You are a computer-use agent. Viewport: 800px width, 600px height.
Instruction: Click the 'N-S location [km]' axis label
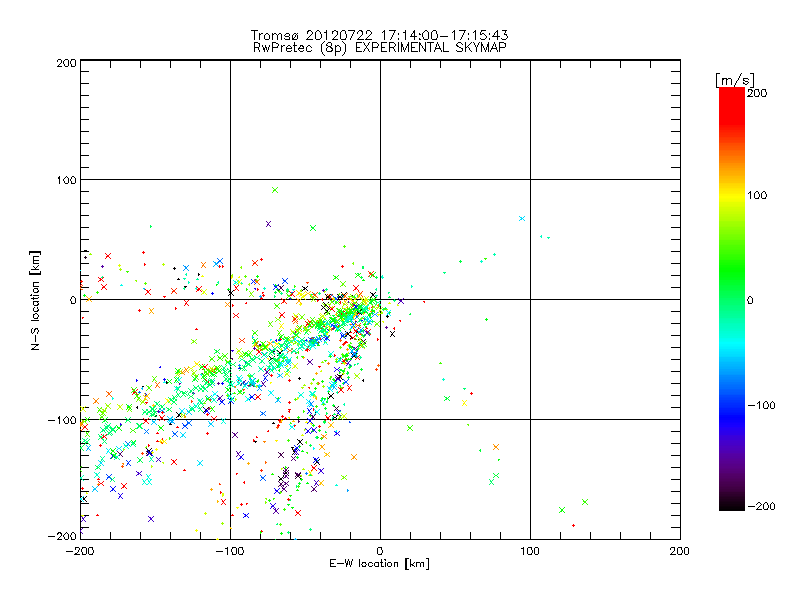point(35,301)
